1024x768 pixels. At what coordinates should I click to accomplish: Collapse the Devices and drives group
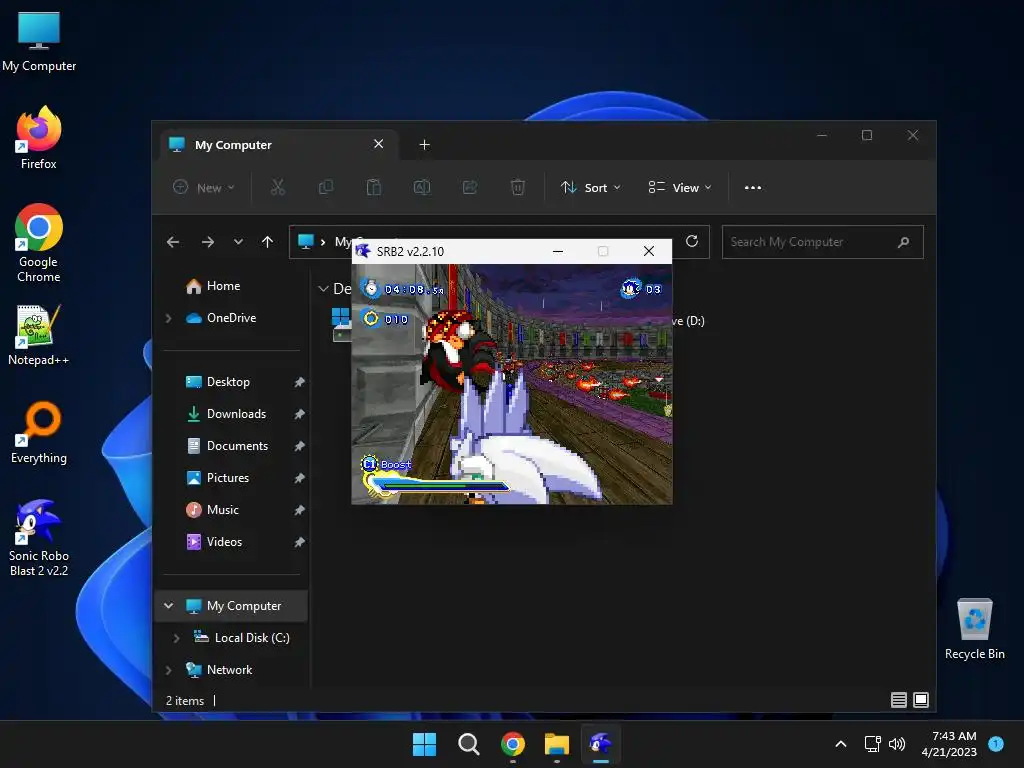pyautogui.click(x=323, y=289)
